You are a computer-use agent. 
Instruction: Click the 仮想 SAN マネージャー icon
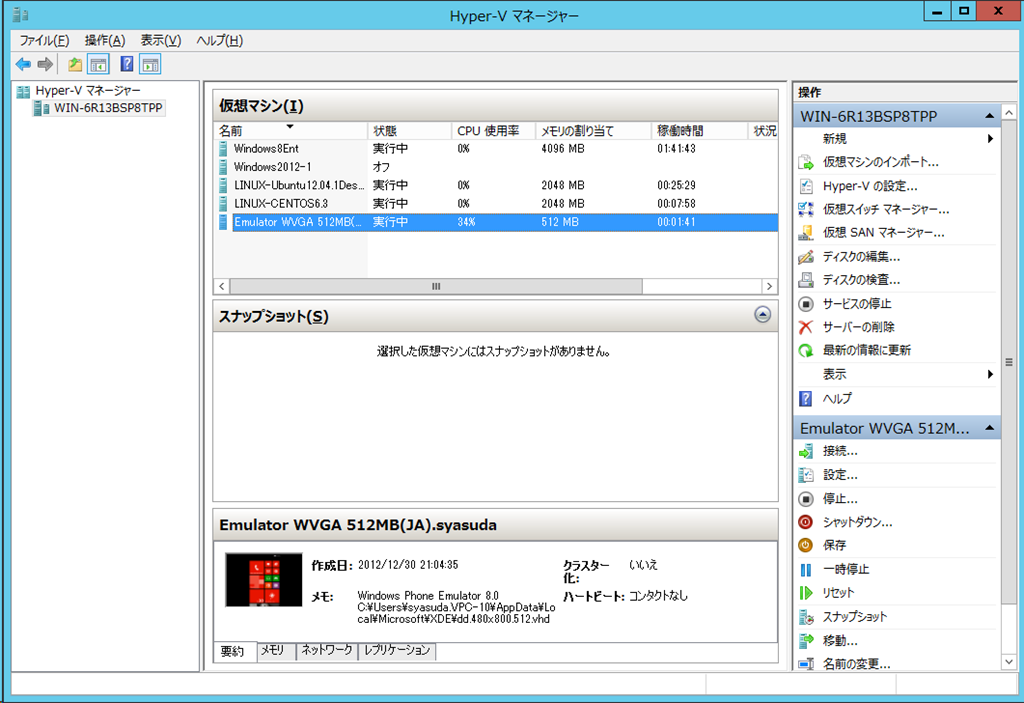coord(806,233)
